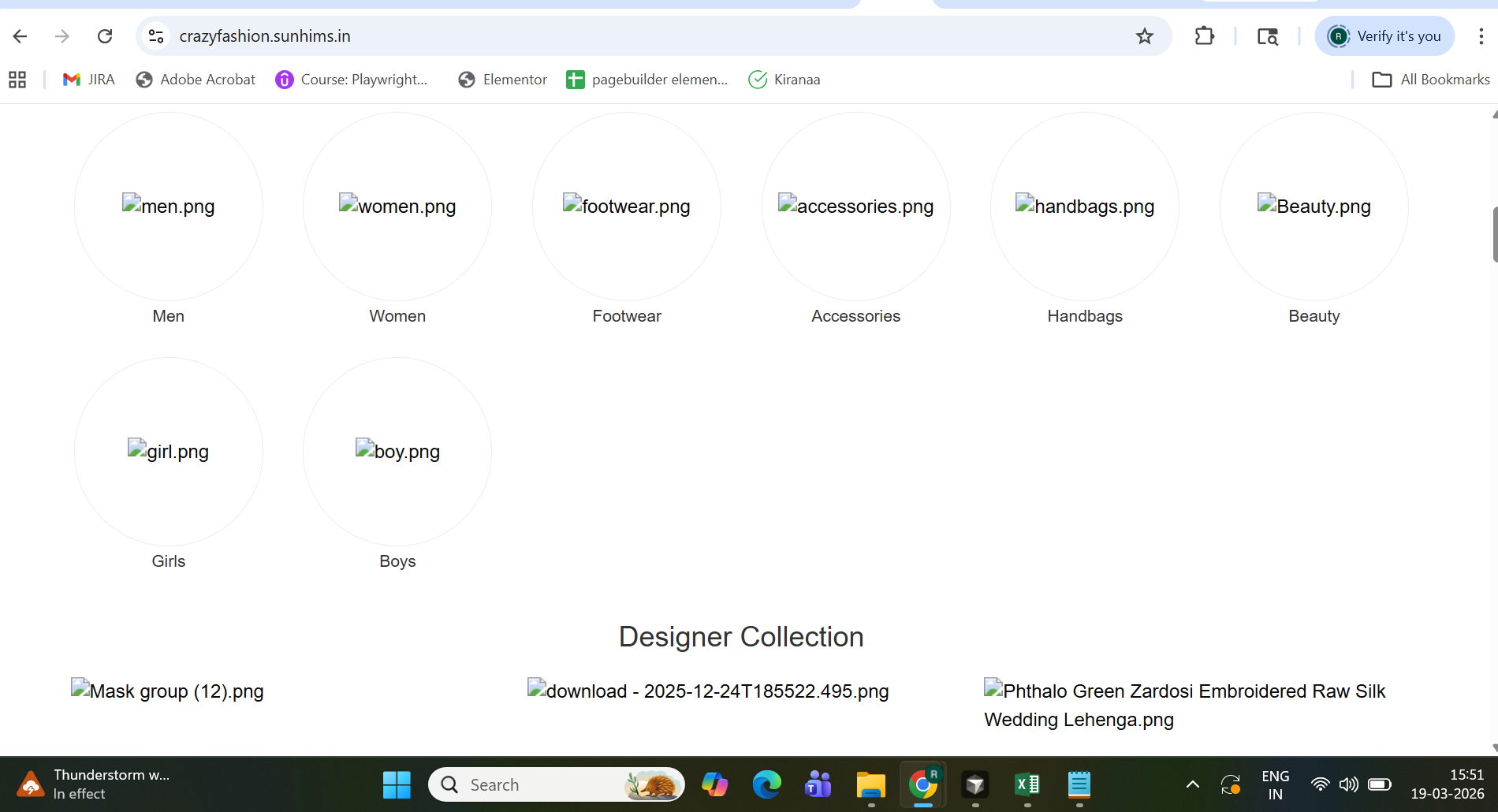Open Microsoft Edge from the taskbar

(x=767, y=784)
